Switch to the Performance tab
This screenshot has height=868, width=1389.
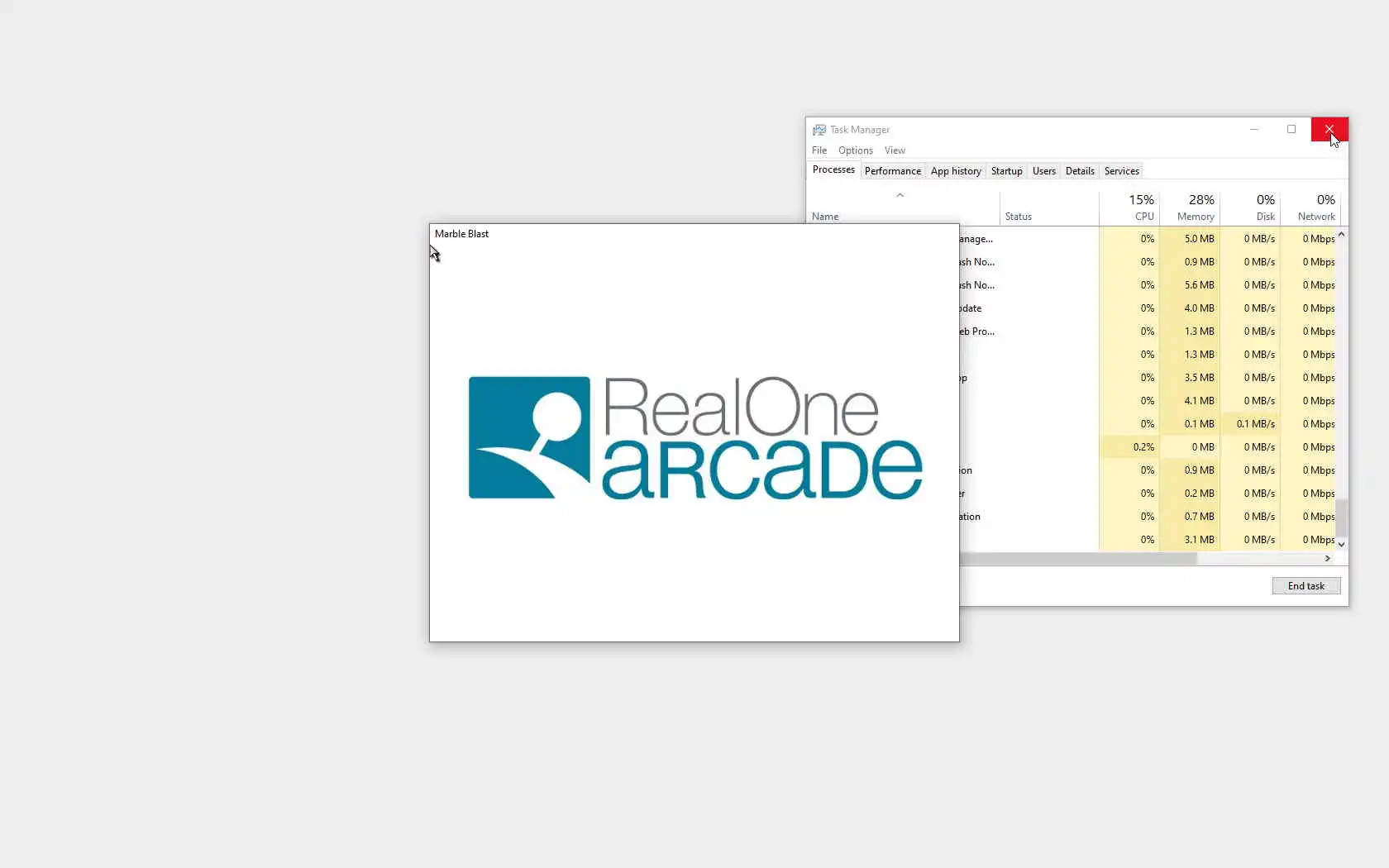(x=892, y=171)
